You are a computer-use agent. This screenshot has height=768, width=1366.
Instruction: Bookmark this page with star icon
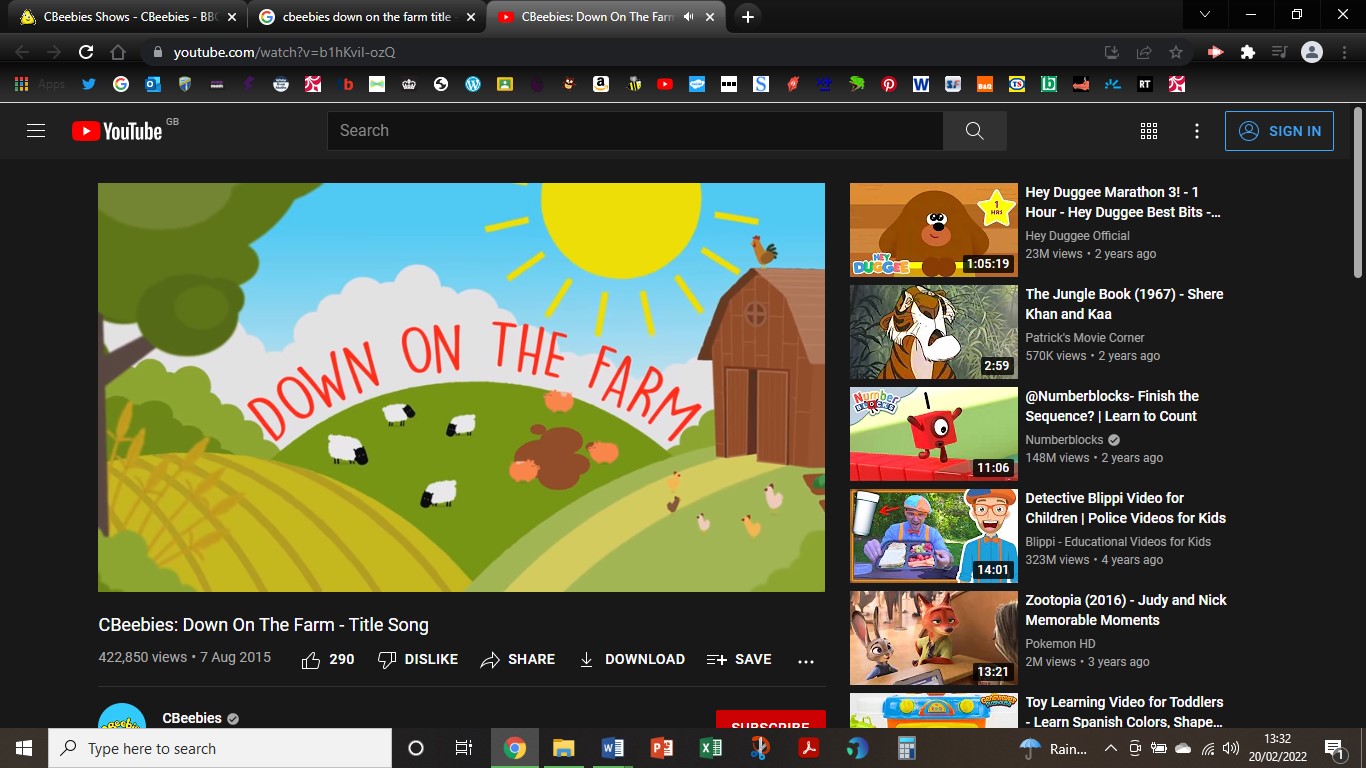(x=1176, y=52)
